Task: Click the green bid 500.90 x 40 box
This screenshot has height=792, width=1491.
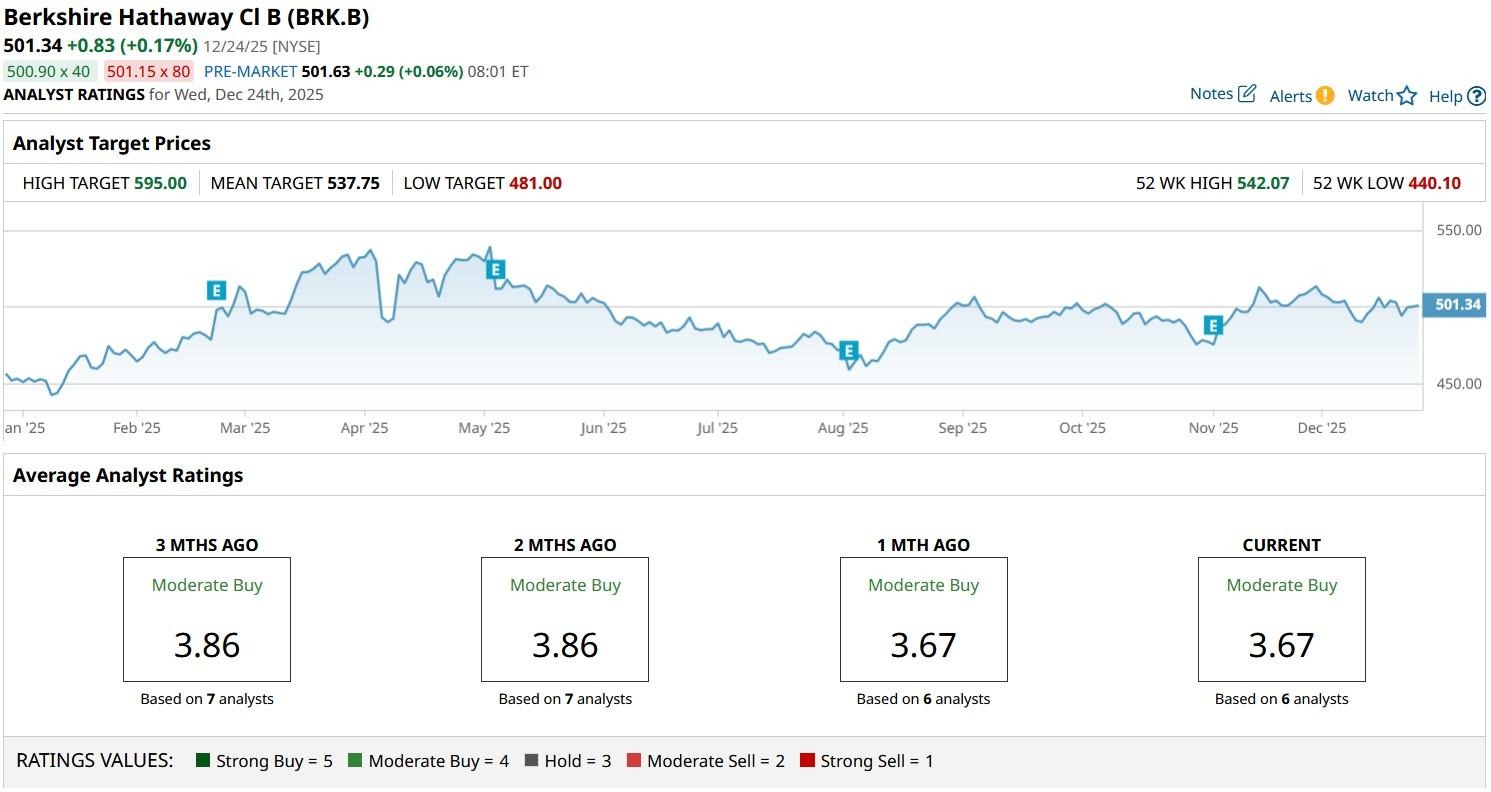Action: (x=48, y=72)
